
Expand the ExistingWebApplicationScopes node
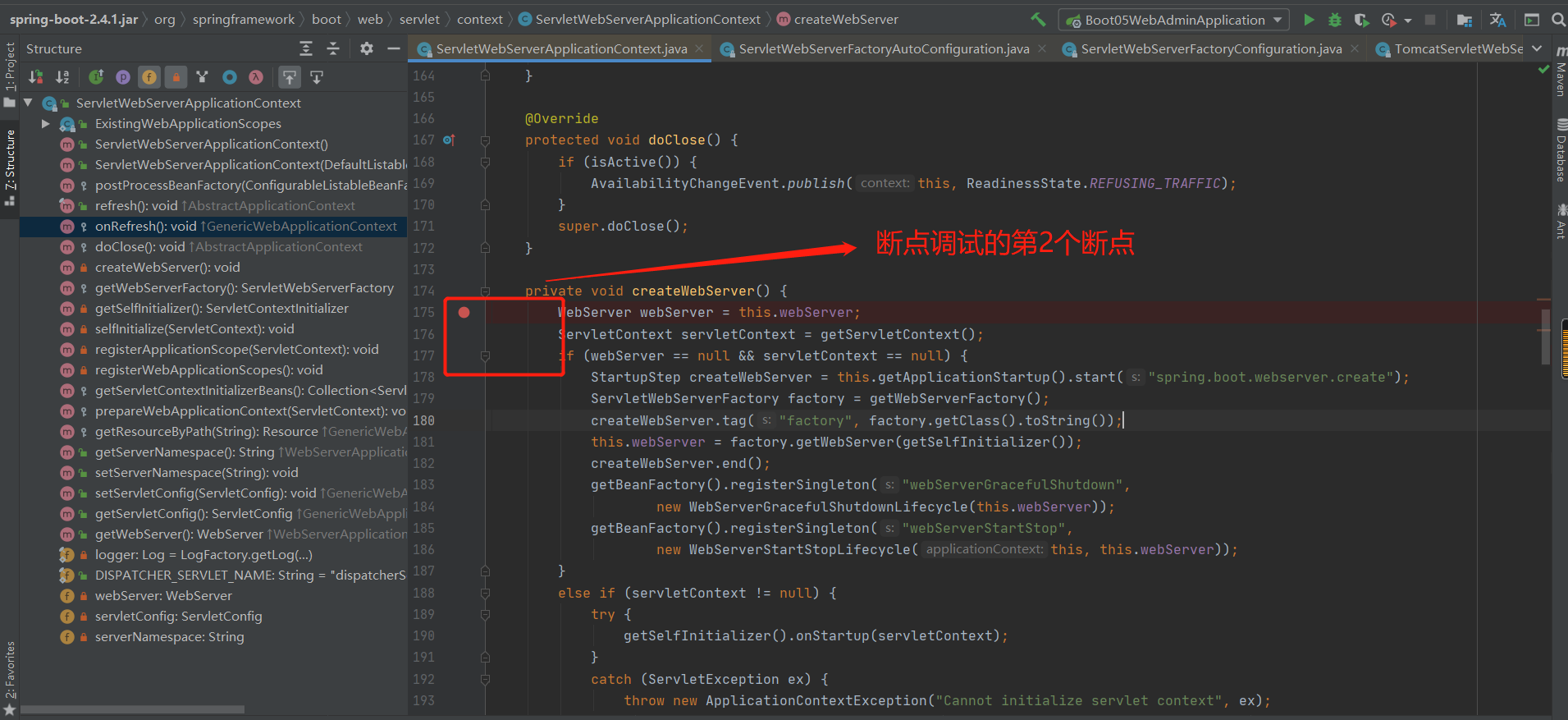point(46,123)
